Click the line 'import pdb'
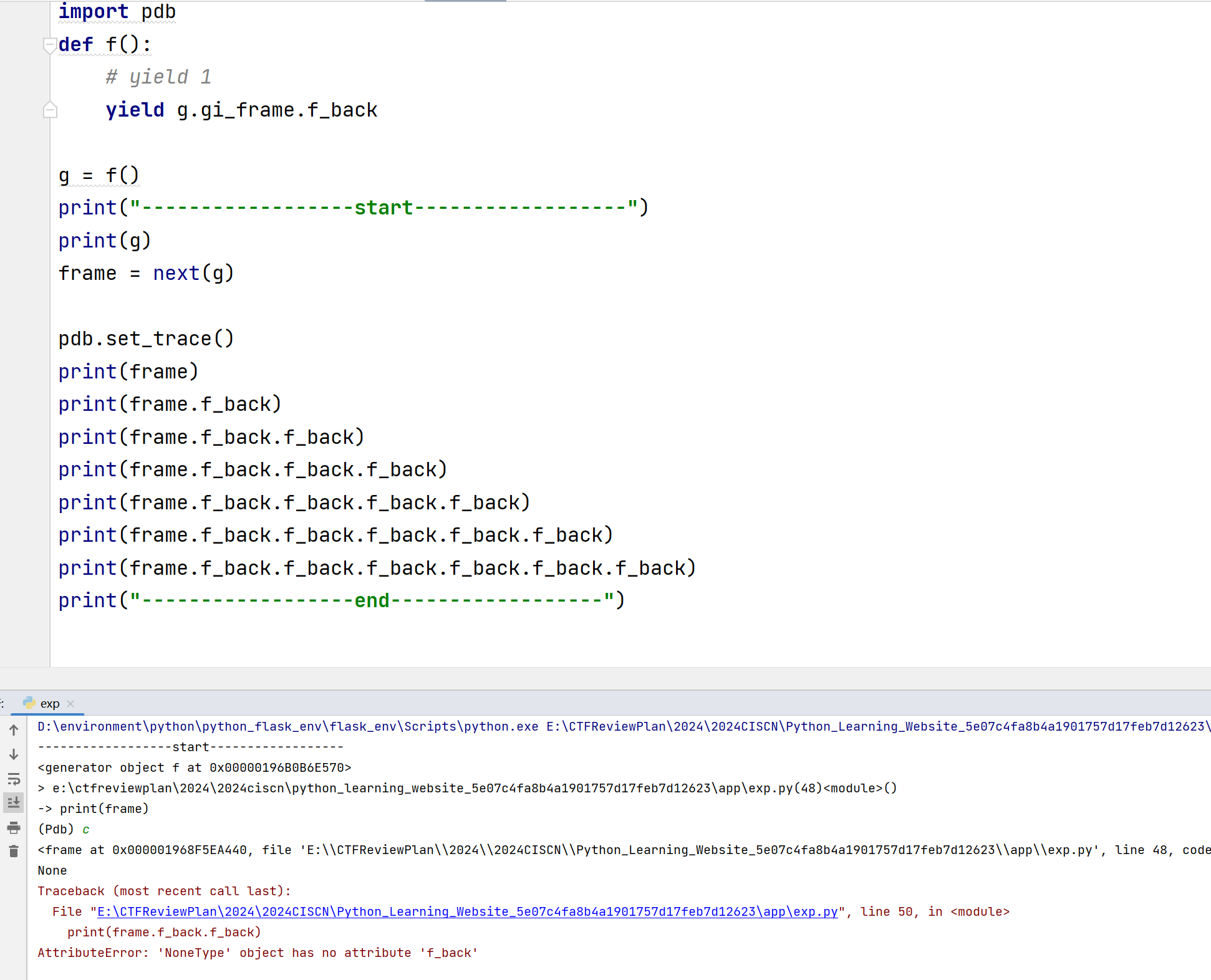 117,11
